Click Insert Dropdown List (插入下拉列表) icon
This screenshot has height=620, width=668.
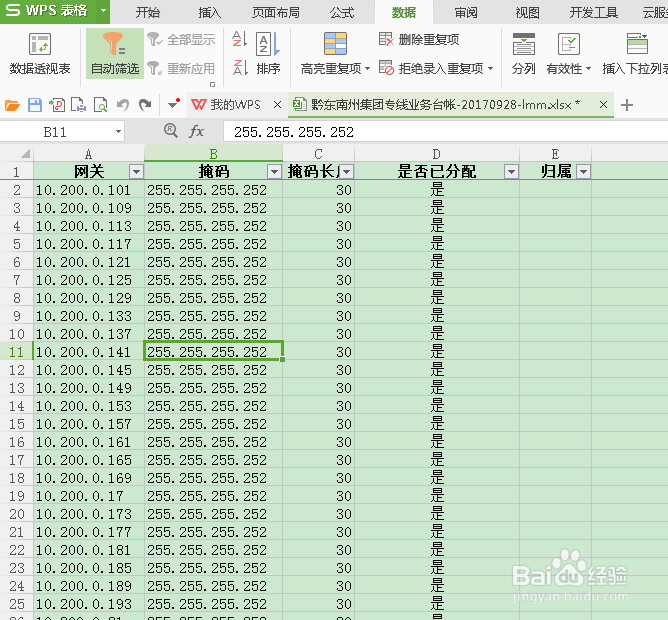coord(637,44)
